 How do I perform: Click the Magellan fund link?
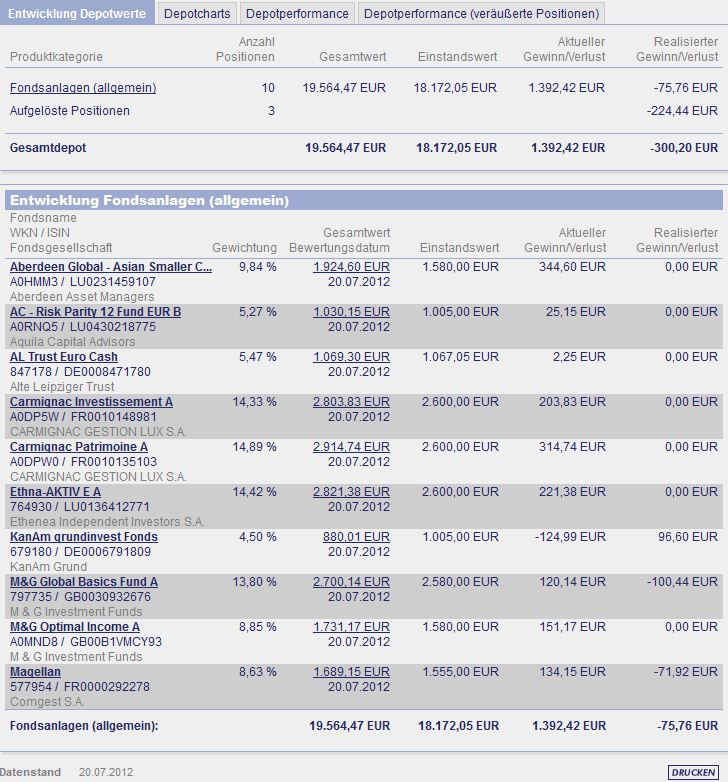pyautogui.click(x=35, y=671)
